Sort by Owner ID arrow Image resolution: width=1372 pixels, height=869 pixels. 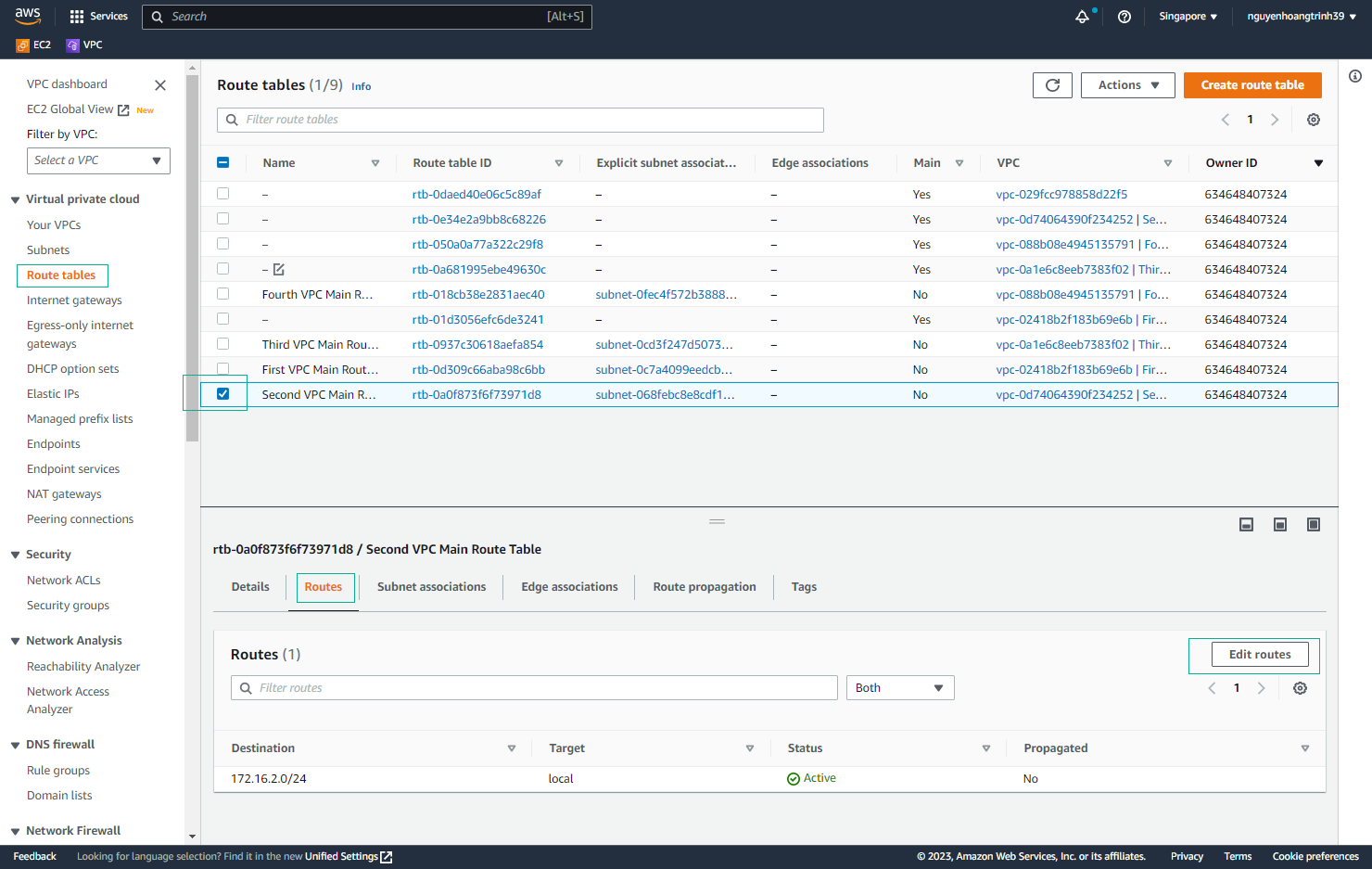1318,163
